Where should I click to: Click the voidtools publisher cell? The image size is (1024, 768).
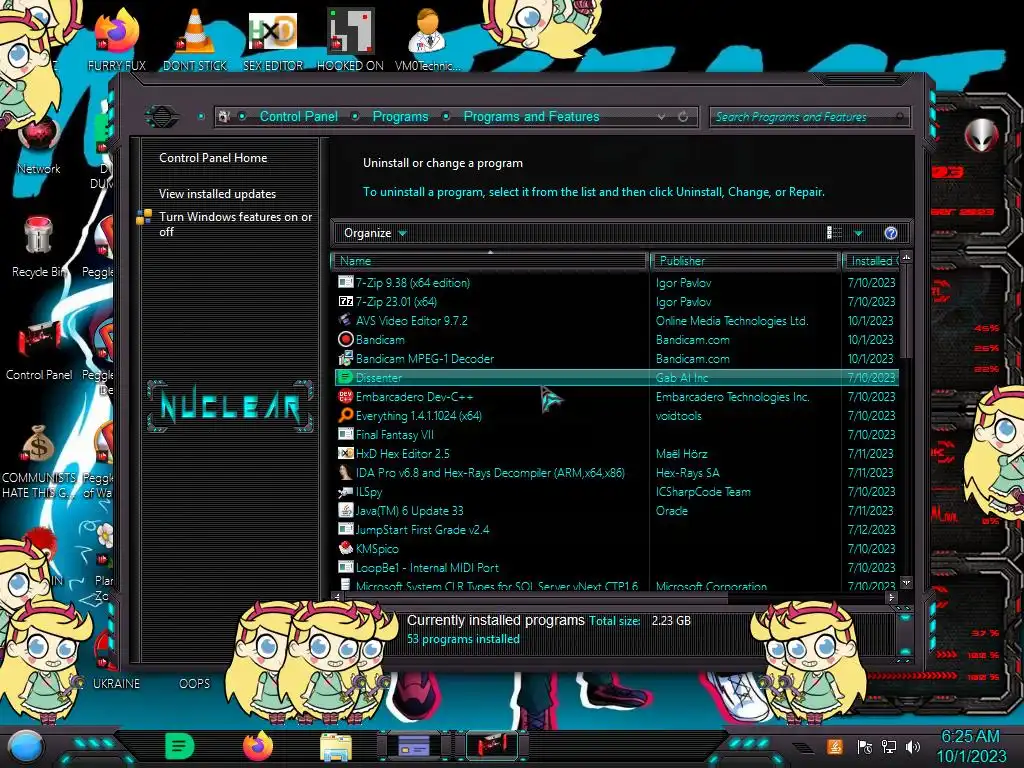tap(679, 415)
